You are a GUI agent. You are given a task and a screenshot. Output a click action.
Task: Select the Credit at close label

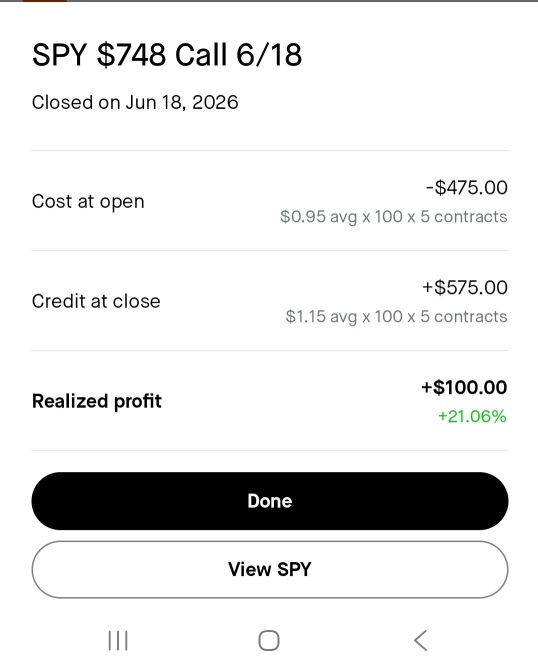point(96,301)
